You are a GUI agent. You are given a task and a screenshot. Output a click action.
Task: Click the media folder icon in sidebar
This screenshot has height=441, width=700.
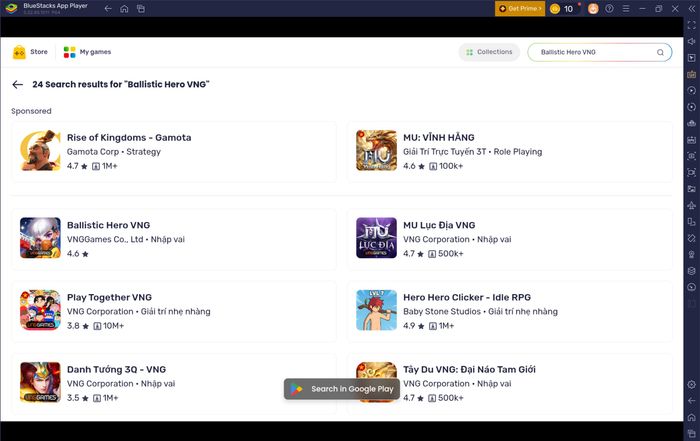pos(692,189)
